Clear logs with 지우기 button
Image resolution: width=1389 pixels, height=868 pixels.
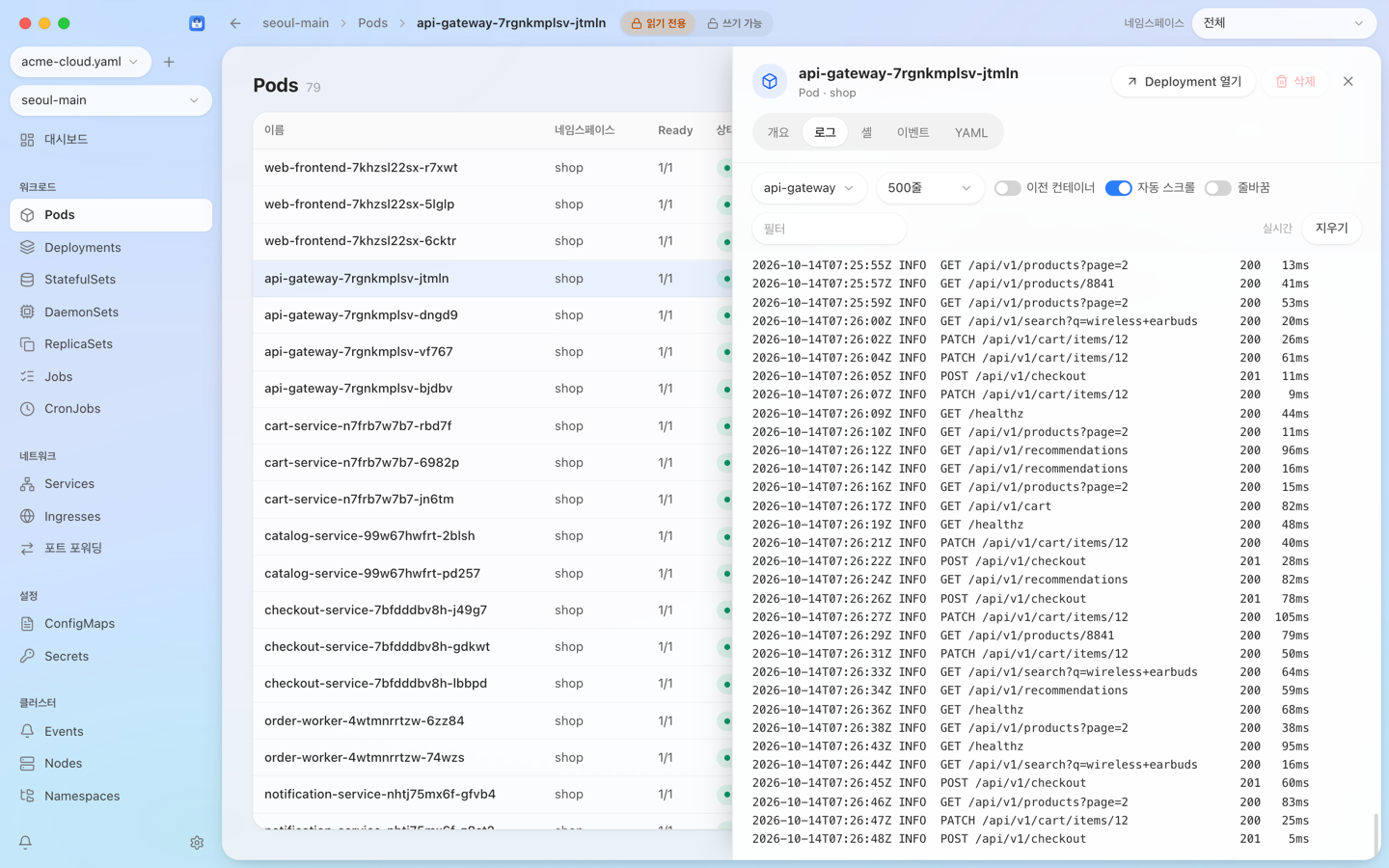[1331, 229]
